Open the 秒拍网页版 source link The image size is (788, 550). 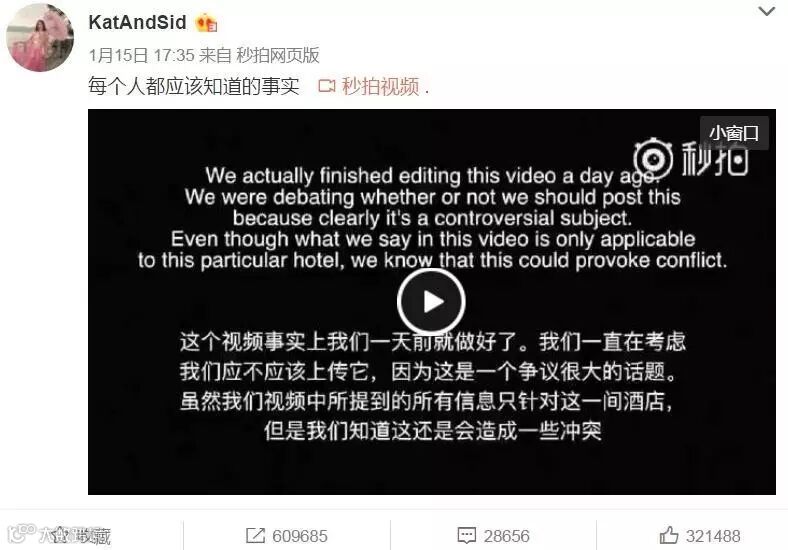point(278,55)
